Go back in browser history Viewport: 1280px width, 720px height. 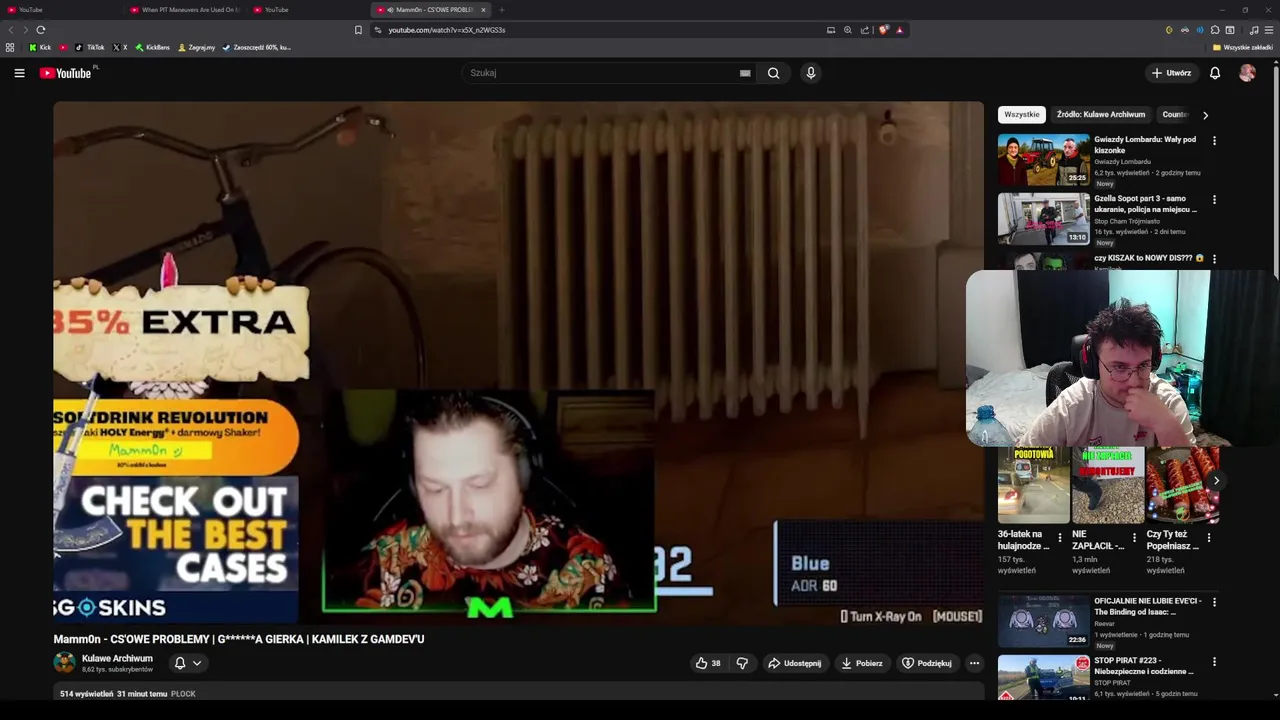[x=11, y=30]
